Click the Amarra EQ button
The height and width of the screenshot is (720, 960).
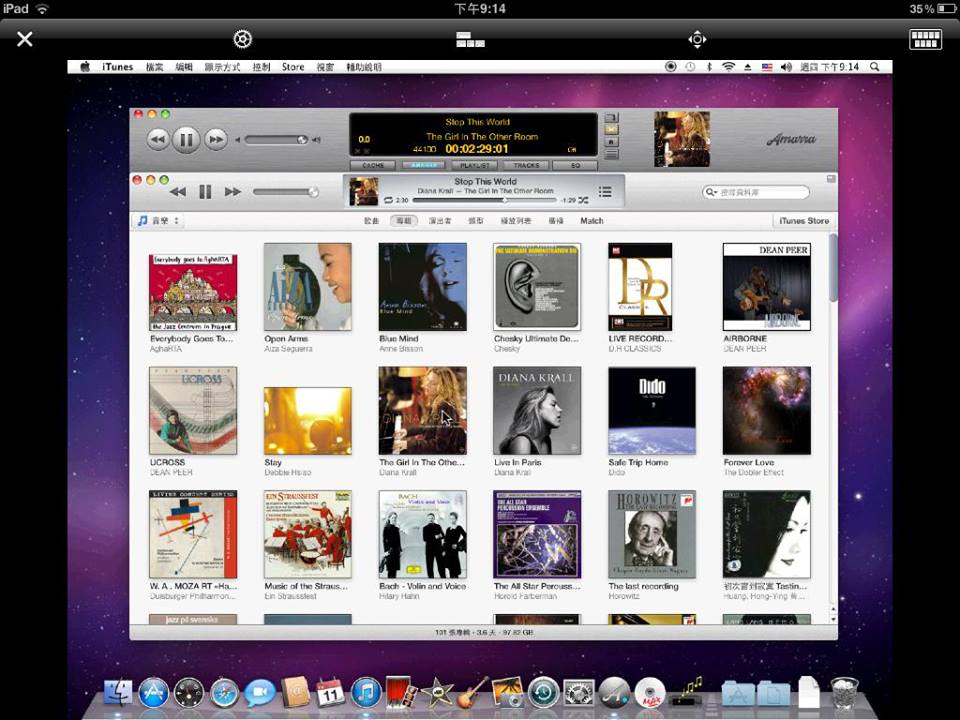(575, 165)
